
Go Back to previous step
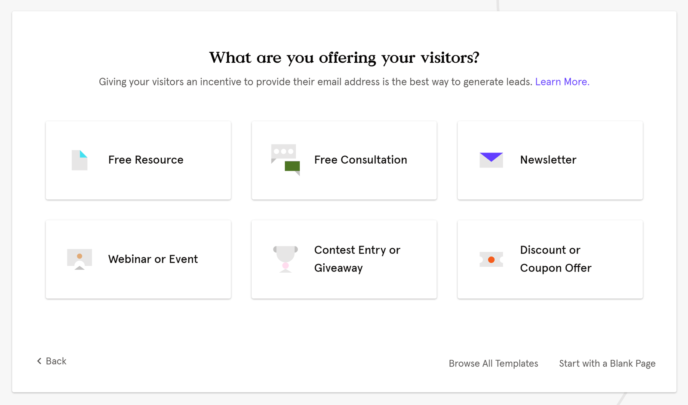point(51,361)
